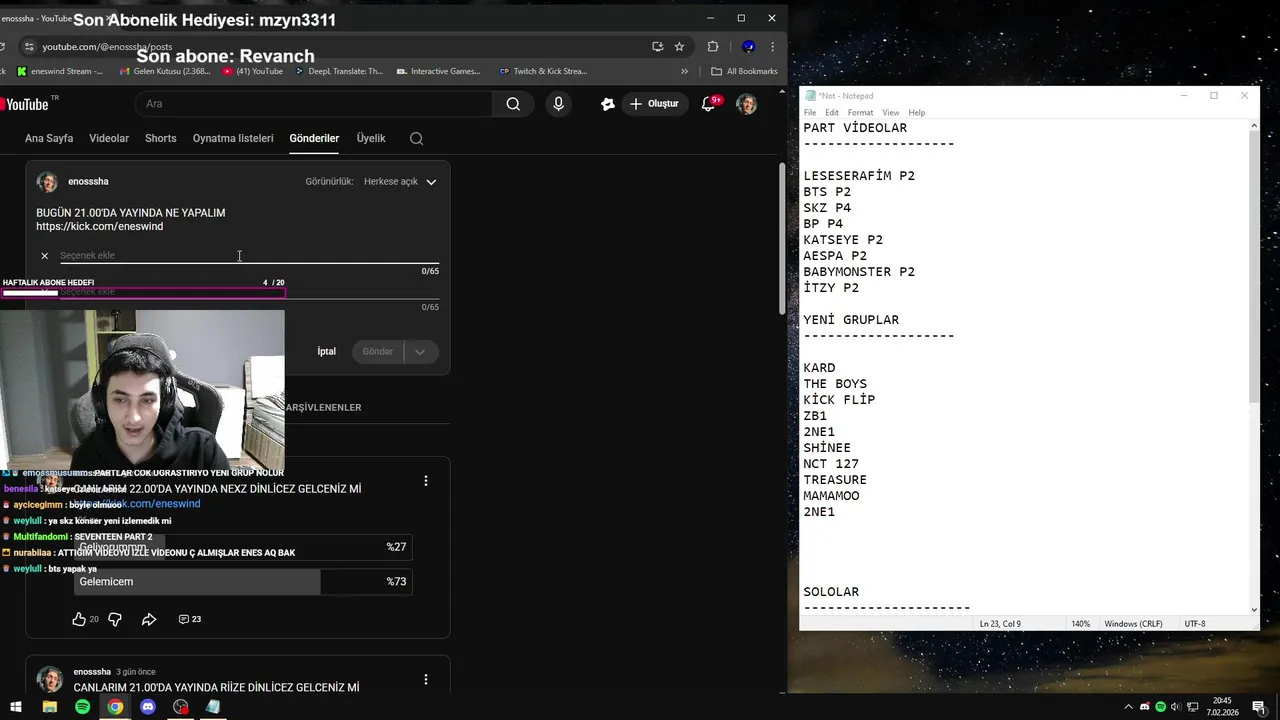Open the Gönder button dropdown arrow
The height and width of the screenshot is (720, 1280).
[x=420, y=352]
